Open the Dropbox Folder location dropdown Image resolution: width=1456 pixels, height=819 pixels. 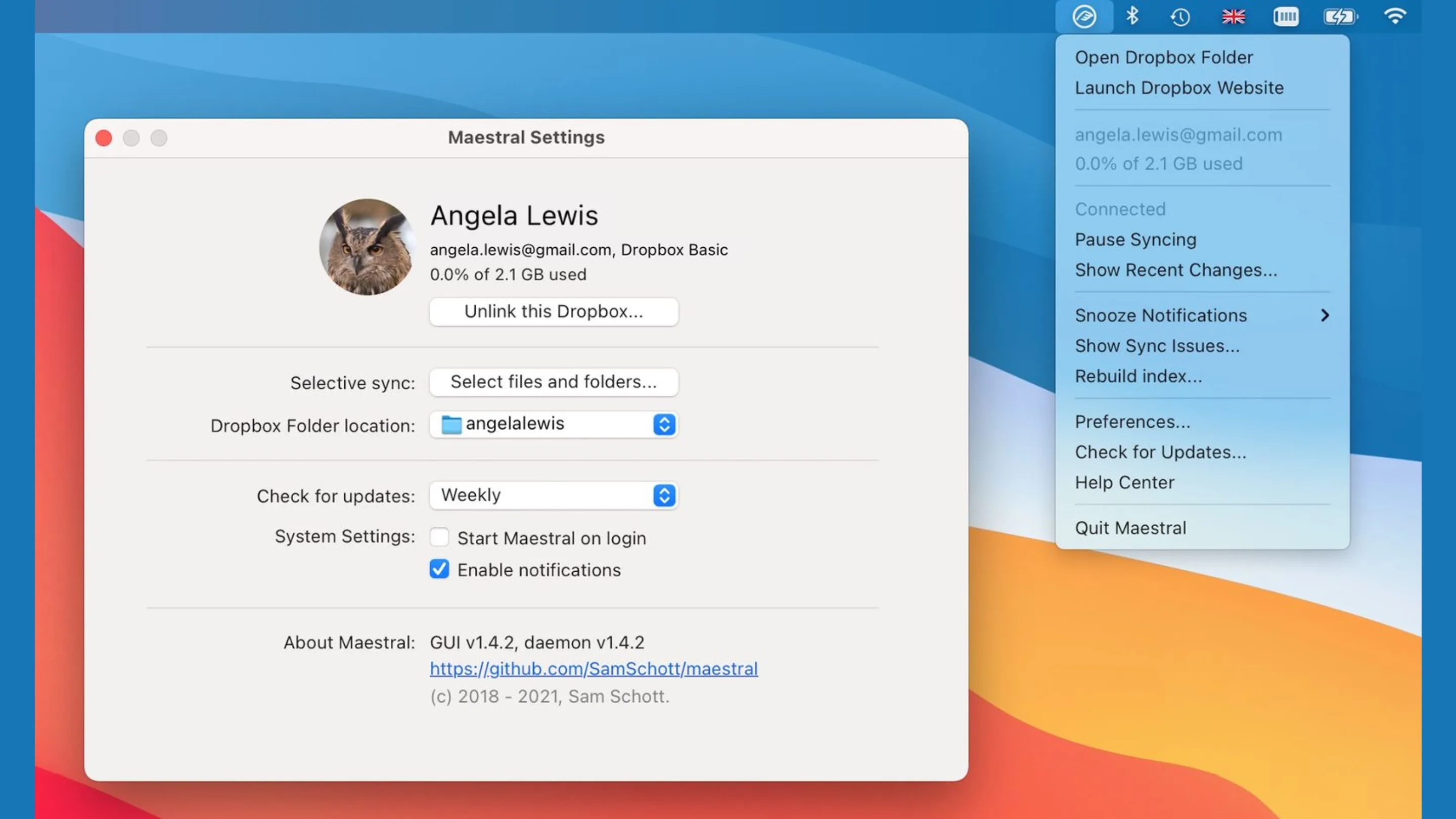pyautogui.click(x=554, y=425)
